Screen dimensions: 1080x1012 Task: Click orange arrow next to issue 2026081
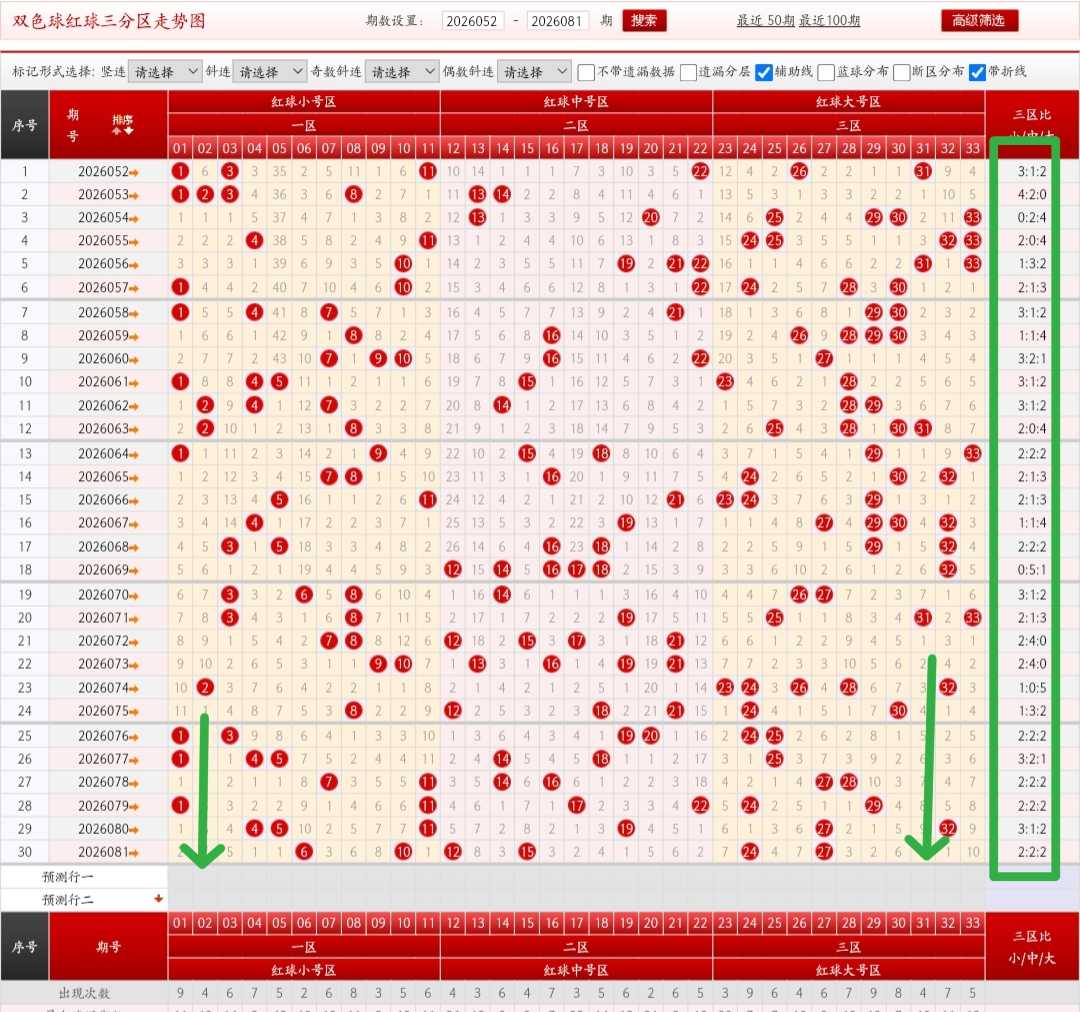[x=134, y=853]
